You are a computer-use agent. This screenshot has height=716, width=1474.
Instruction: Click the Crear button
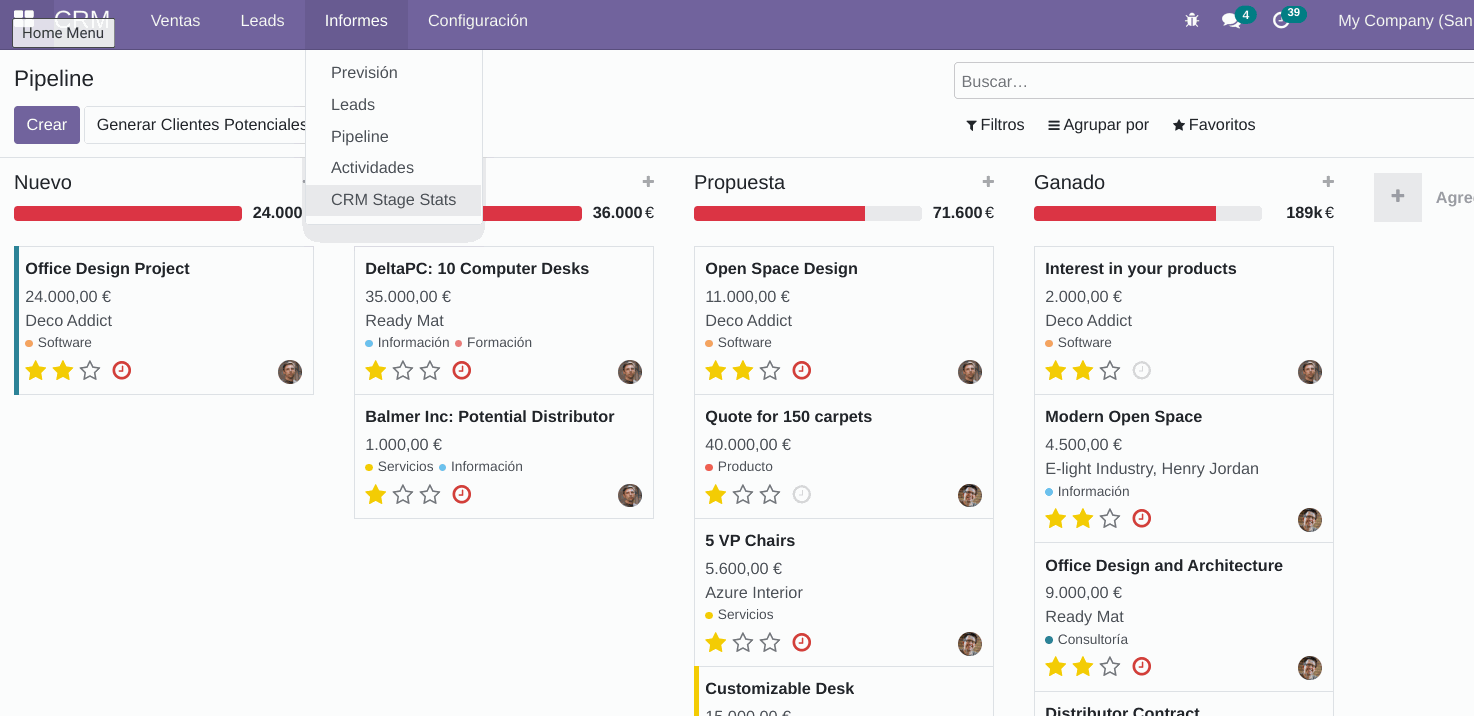[47, 125]
